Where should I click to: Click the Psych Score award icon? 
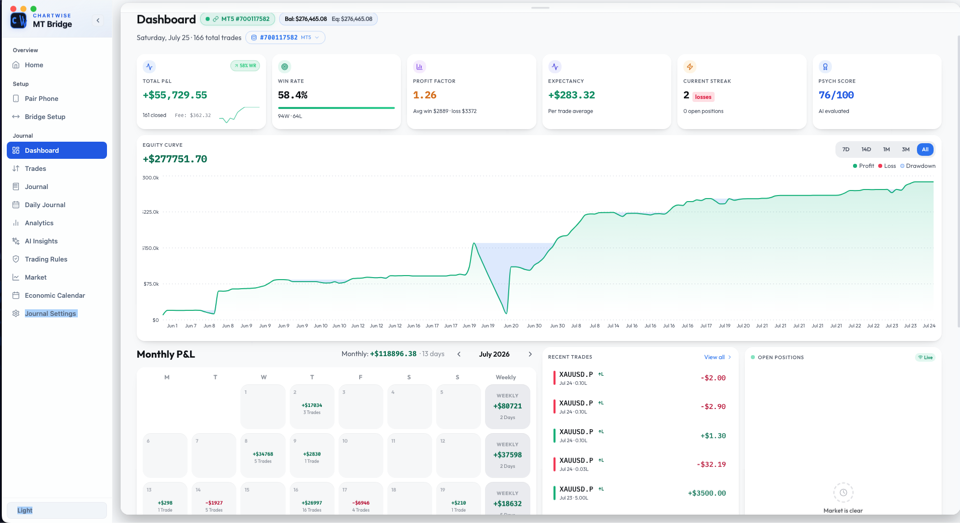click(825, 66)
